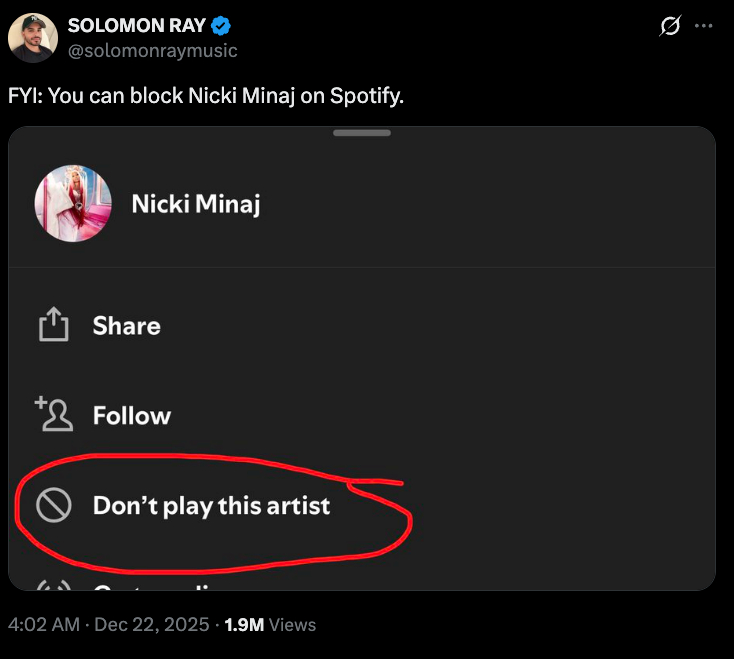Screen dimensions: 734x659
Task: Select "Don't play this artist" option
Action: click(211, 506)
